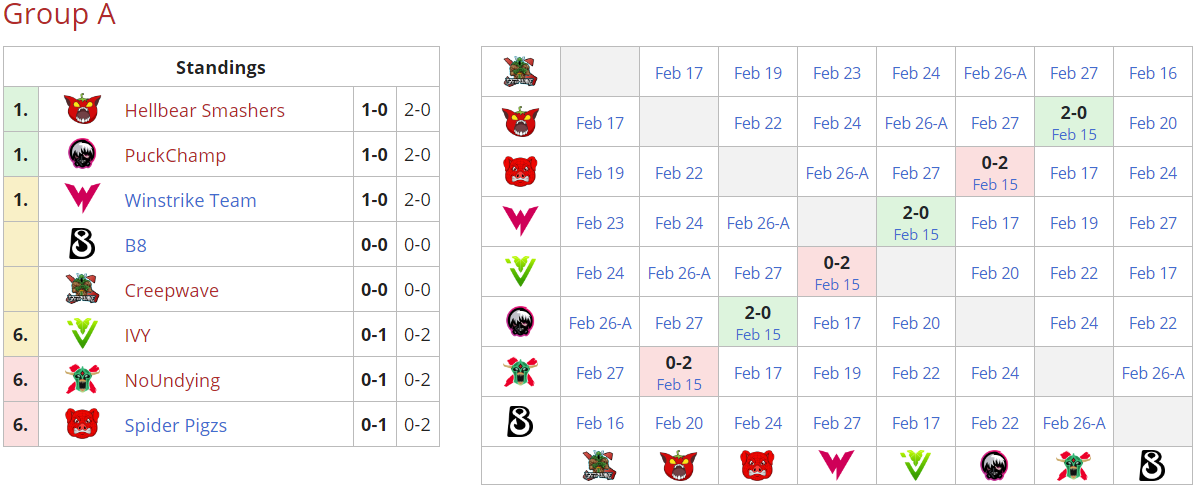The height and width of the screenshot is (492, 1200).
Task: Open the Hellbear Smashers team link
Action: 204,110
